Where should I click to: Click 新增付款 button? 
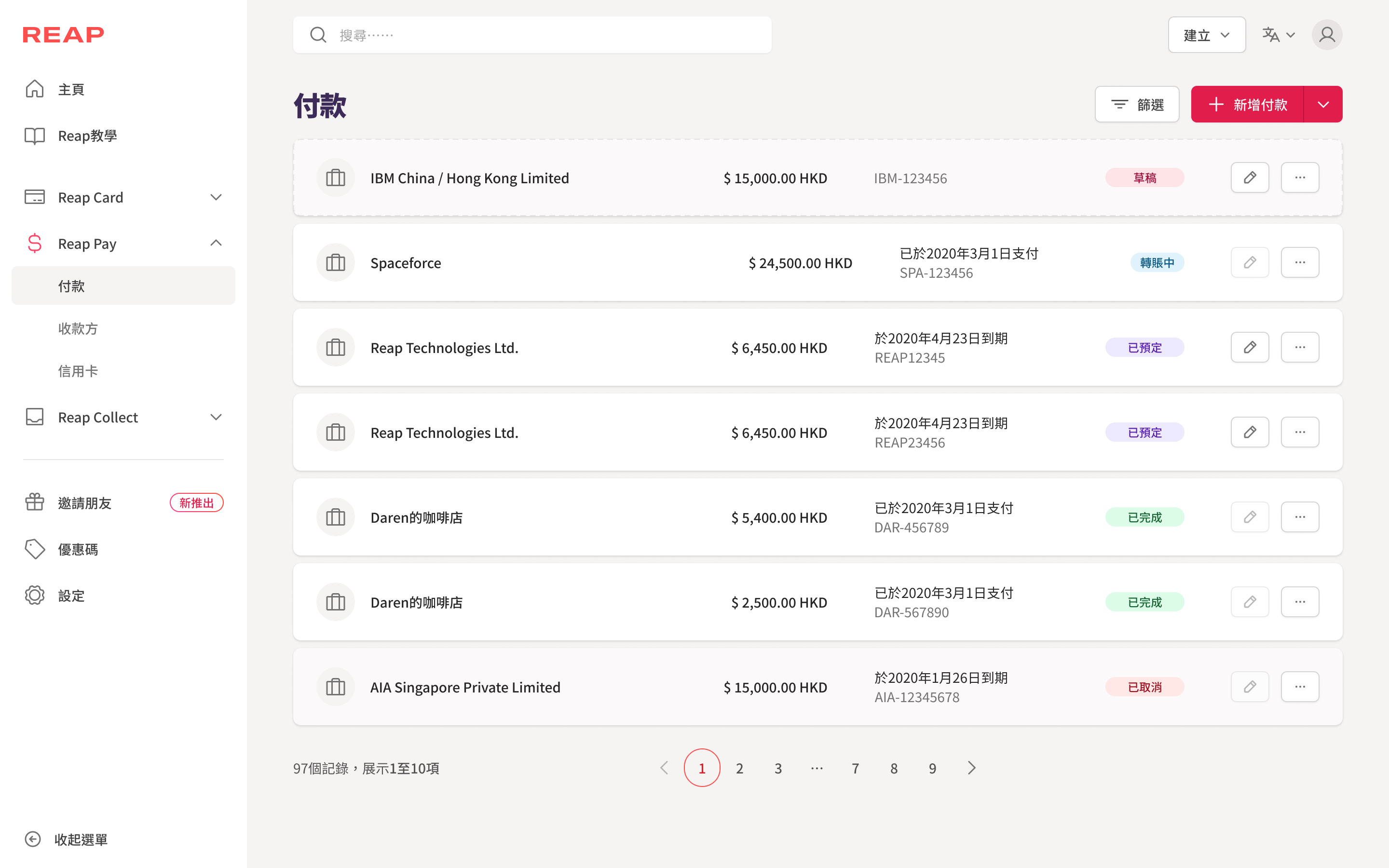click(x=1247, y=105)
